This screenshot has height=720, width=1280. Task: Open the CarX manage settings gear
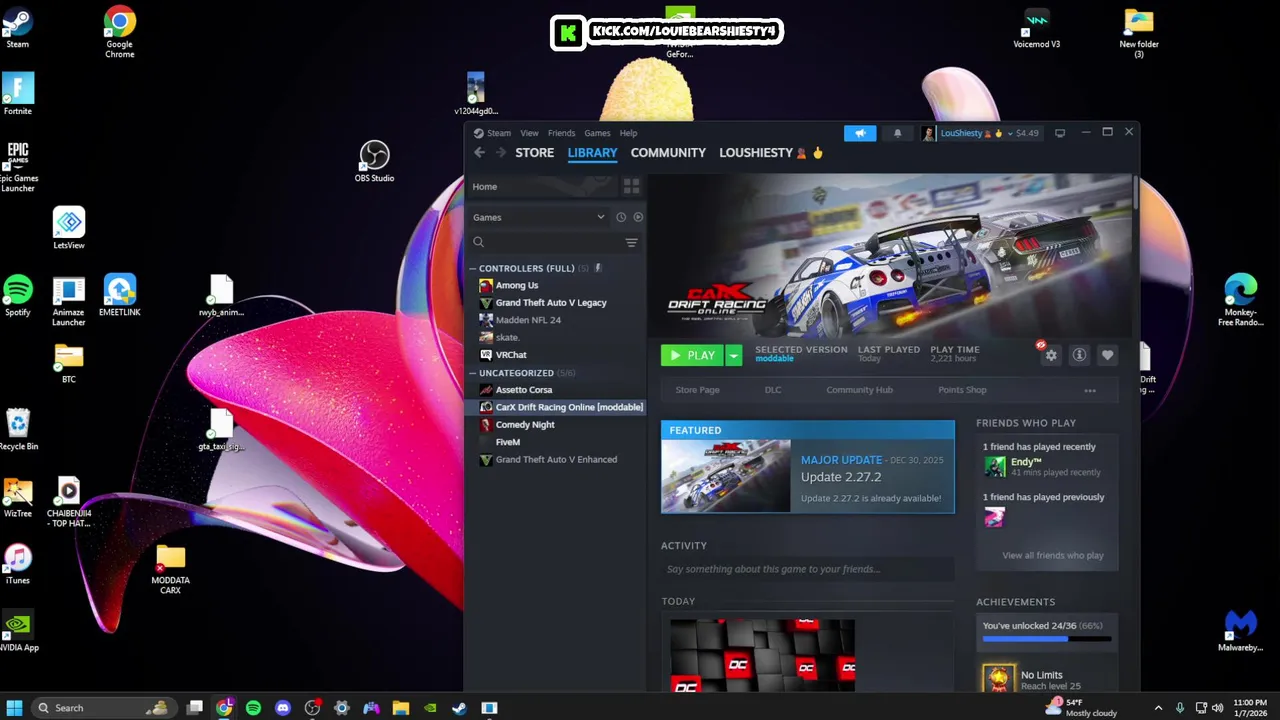coord(1051,355)
